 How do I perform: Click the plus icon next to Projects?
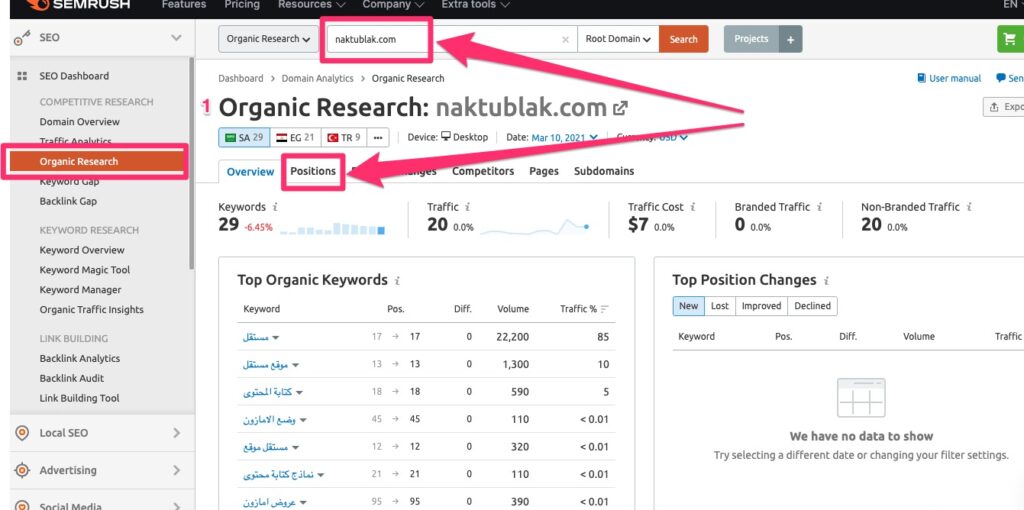click(790, 39)
